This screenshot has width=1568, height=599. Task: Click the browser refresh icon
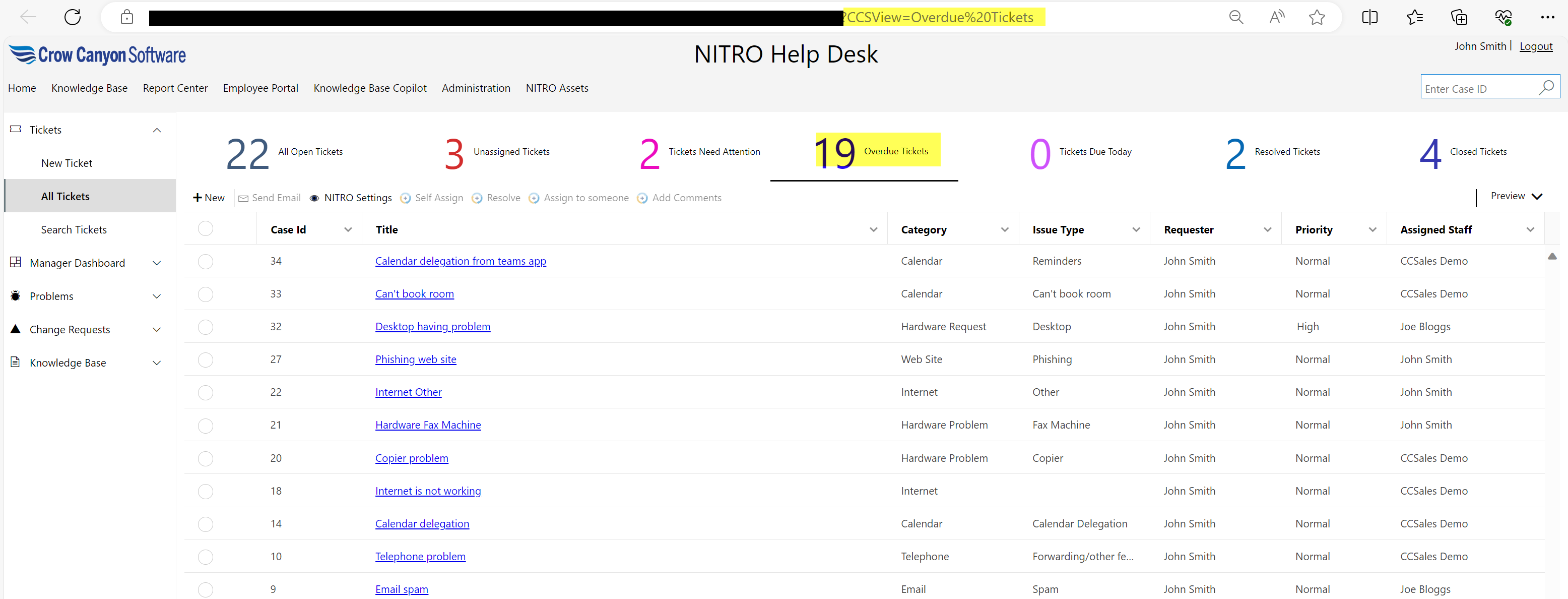coord(73,17)
